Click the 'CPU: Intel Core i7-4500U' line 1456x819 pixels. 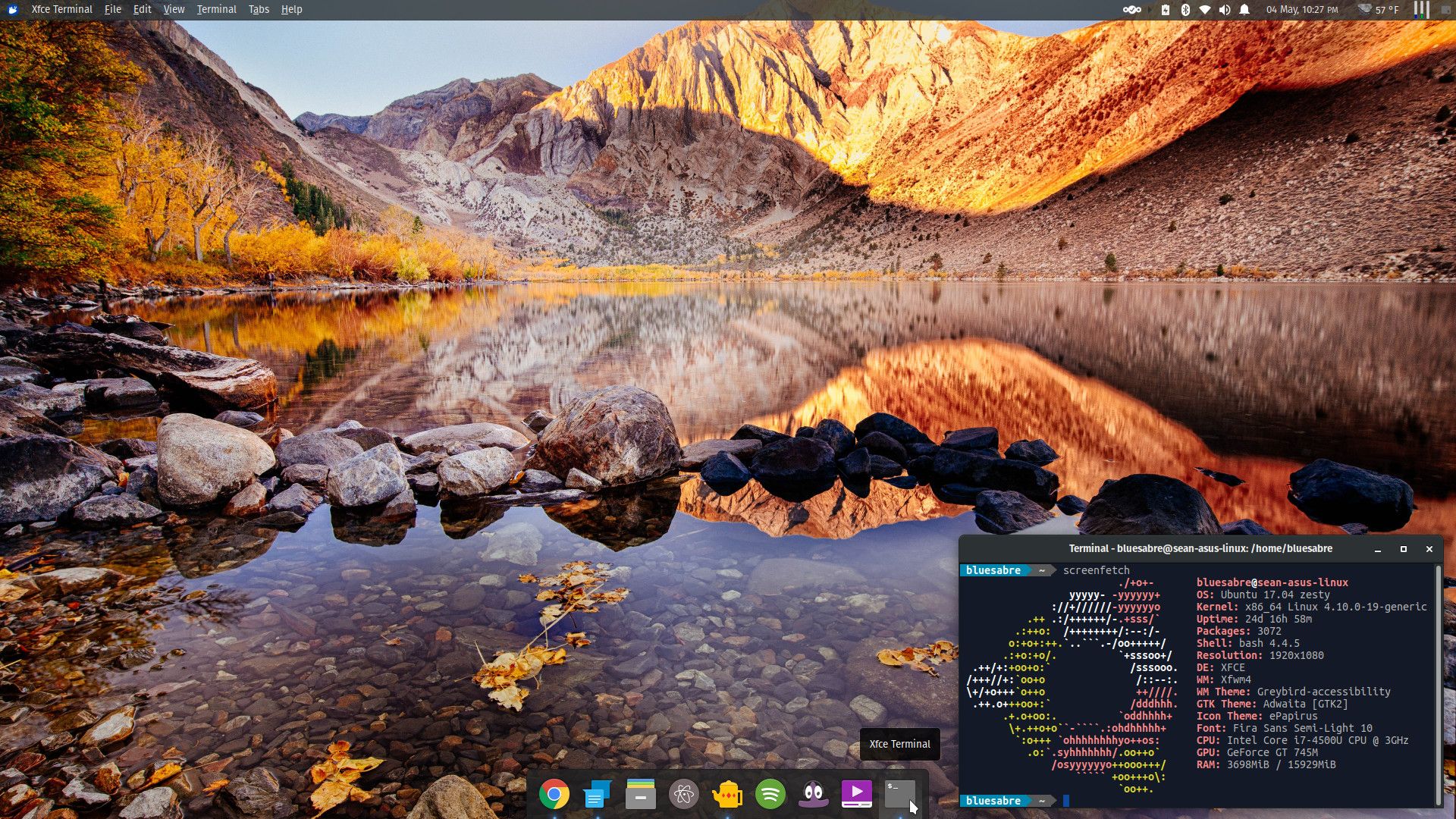pos(1302,740)
